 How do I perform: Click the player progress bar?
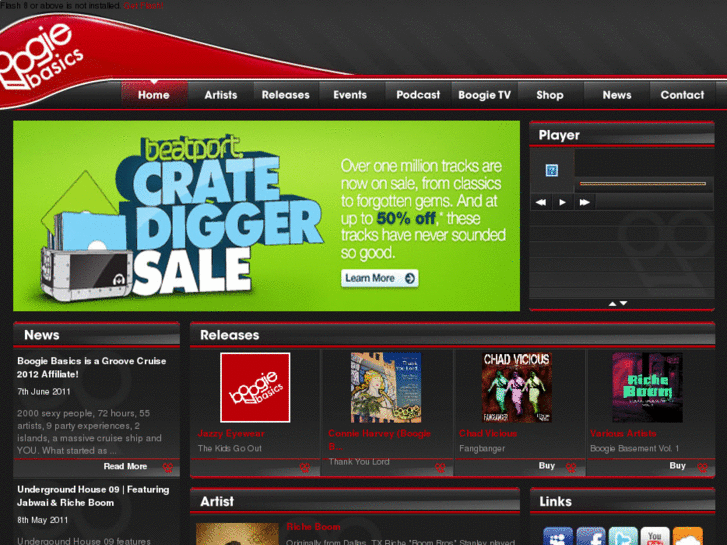[x=643, y=184]
